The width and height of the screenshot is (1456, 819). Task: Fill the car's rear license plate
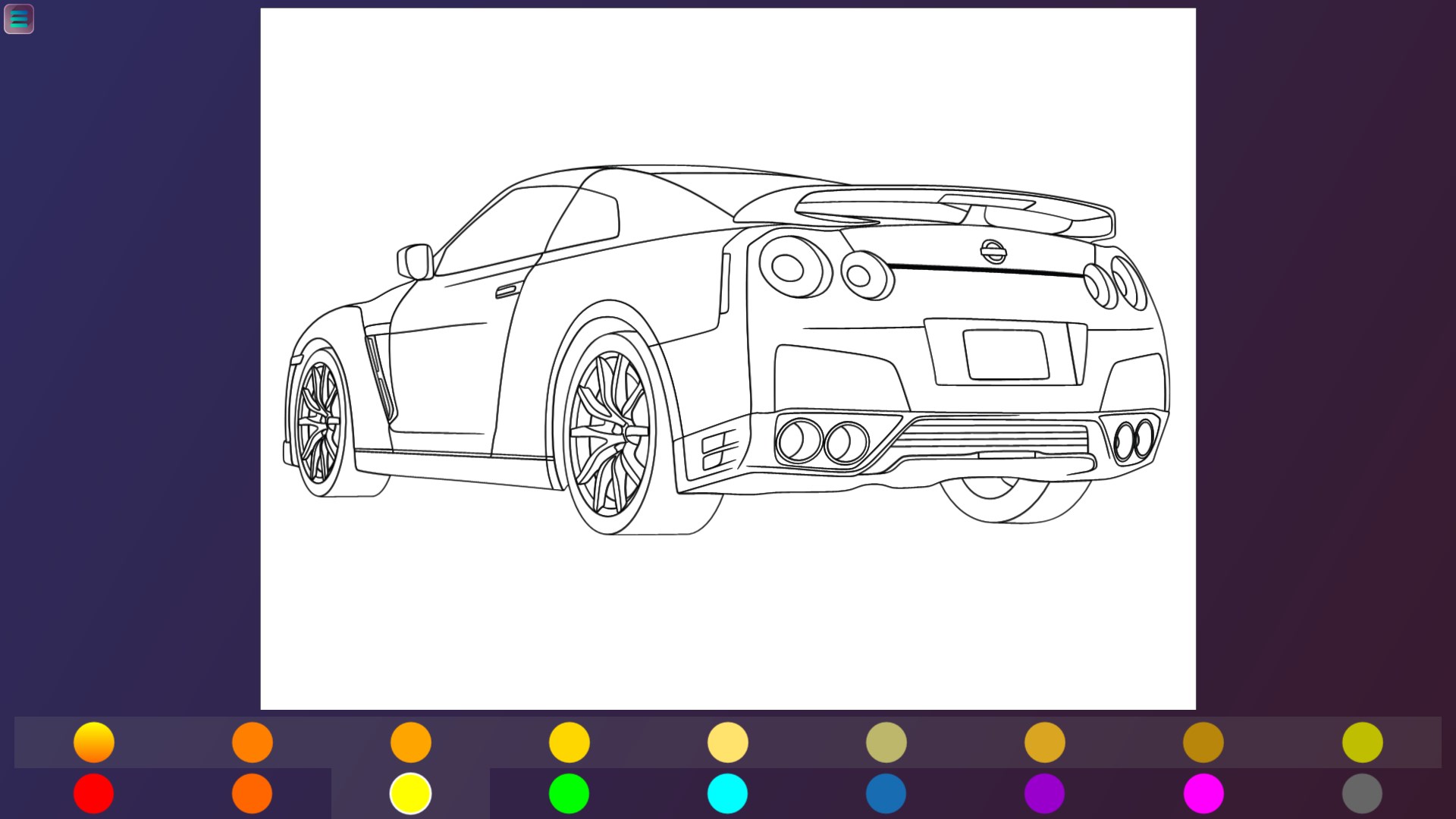[x=1005, y=354]
